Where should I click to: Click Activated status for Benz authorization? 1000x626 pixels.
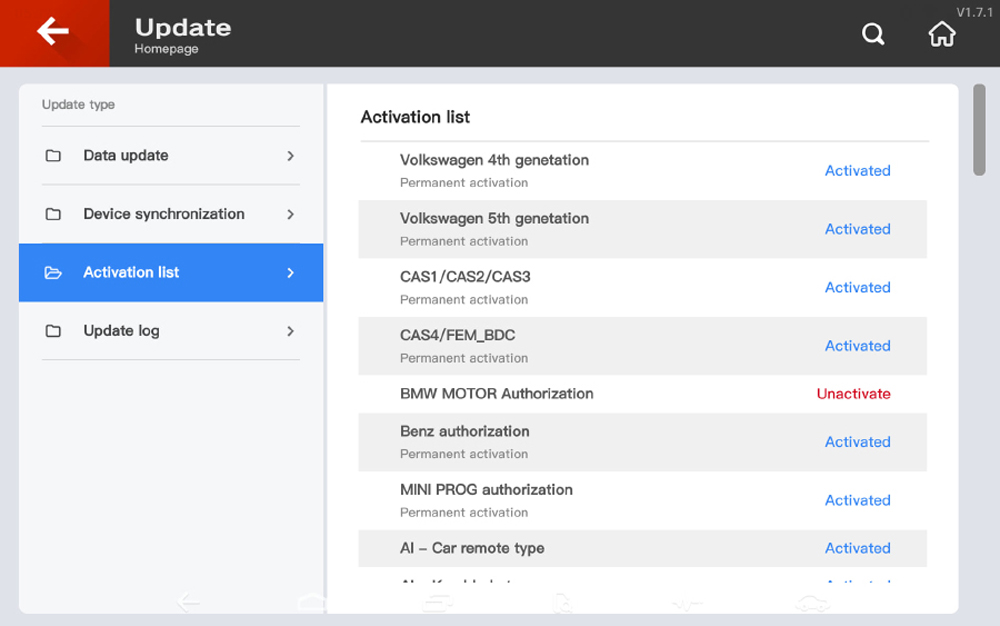857,442
